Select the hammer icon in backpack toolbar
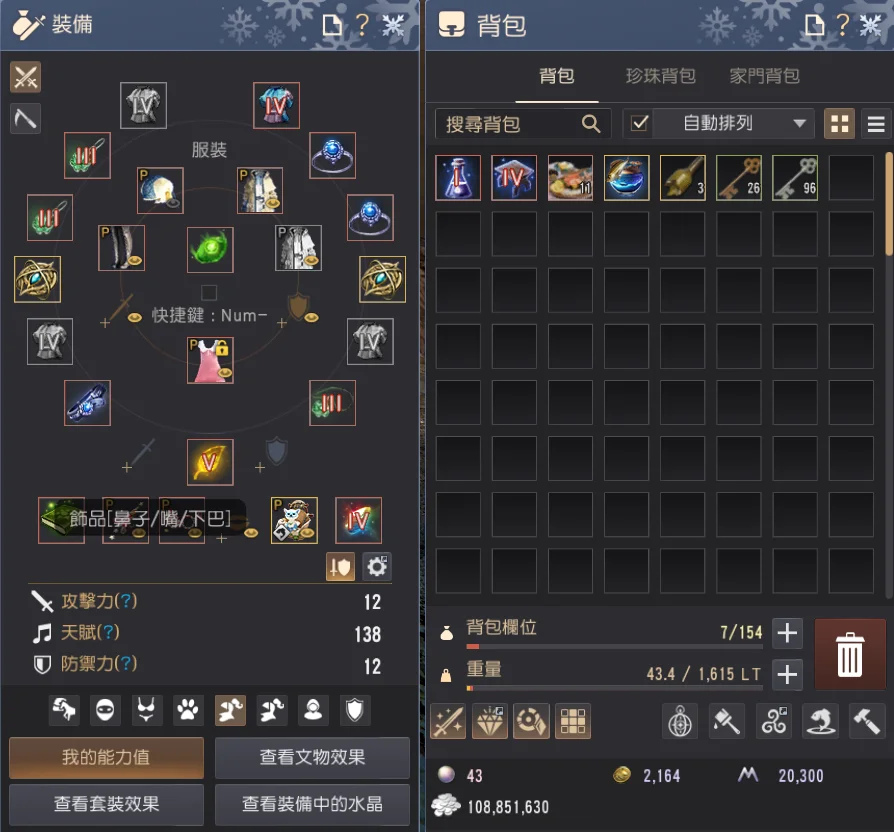 coord(867,721)
